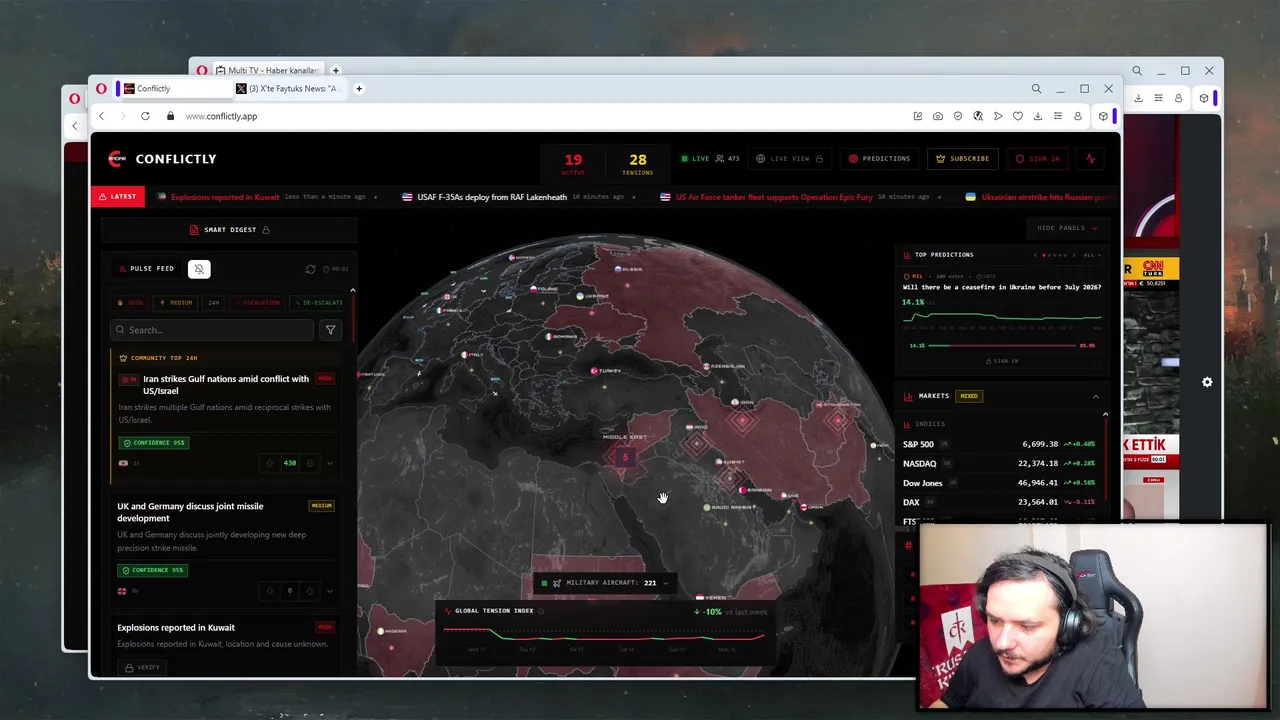Toggle the muted notification bell in Pulse Feed
1280x720 pixels.
(x=199, y=268)
